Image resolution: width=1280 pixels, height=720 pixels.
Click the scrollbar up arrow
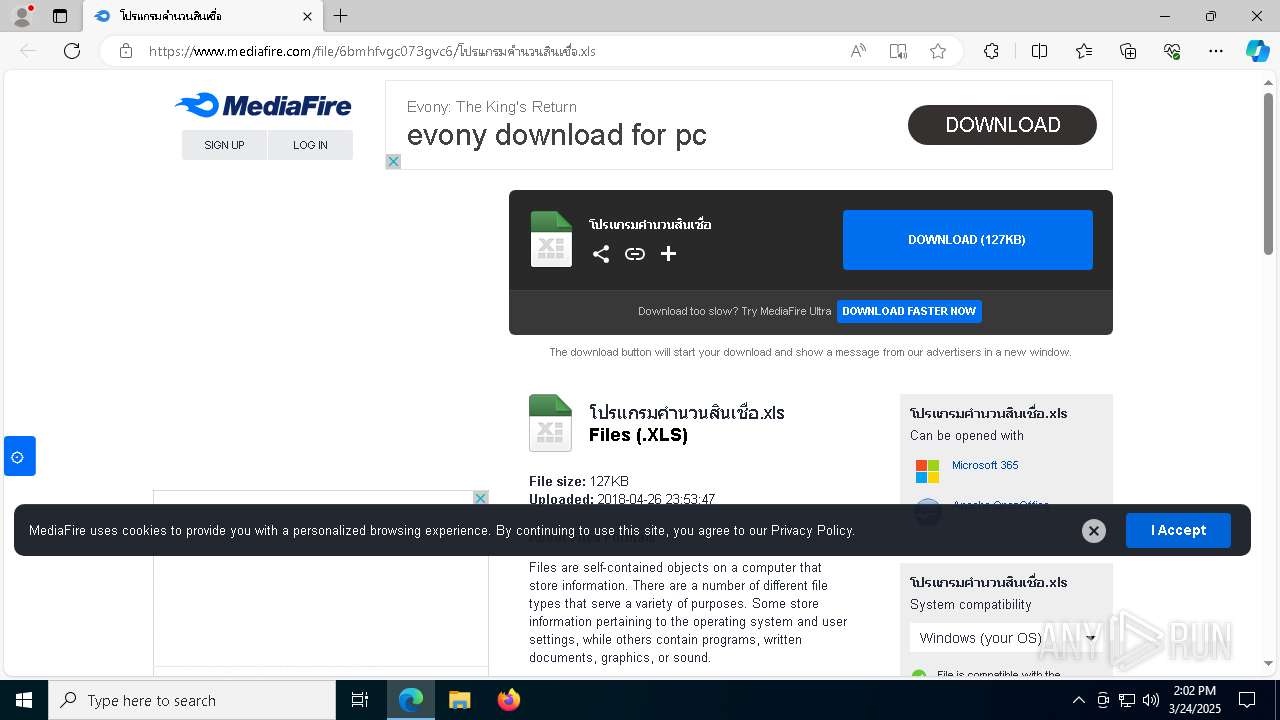[1268, 82]
